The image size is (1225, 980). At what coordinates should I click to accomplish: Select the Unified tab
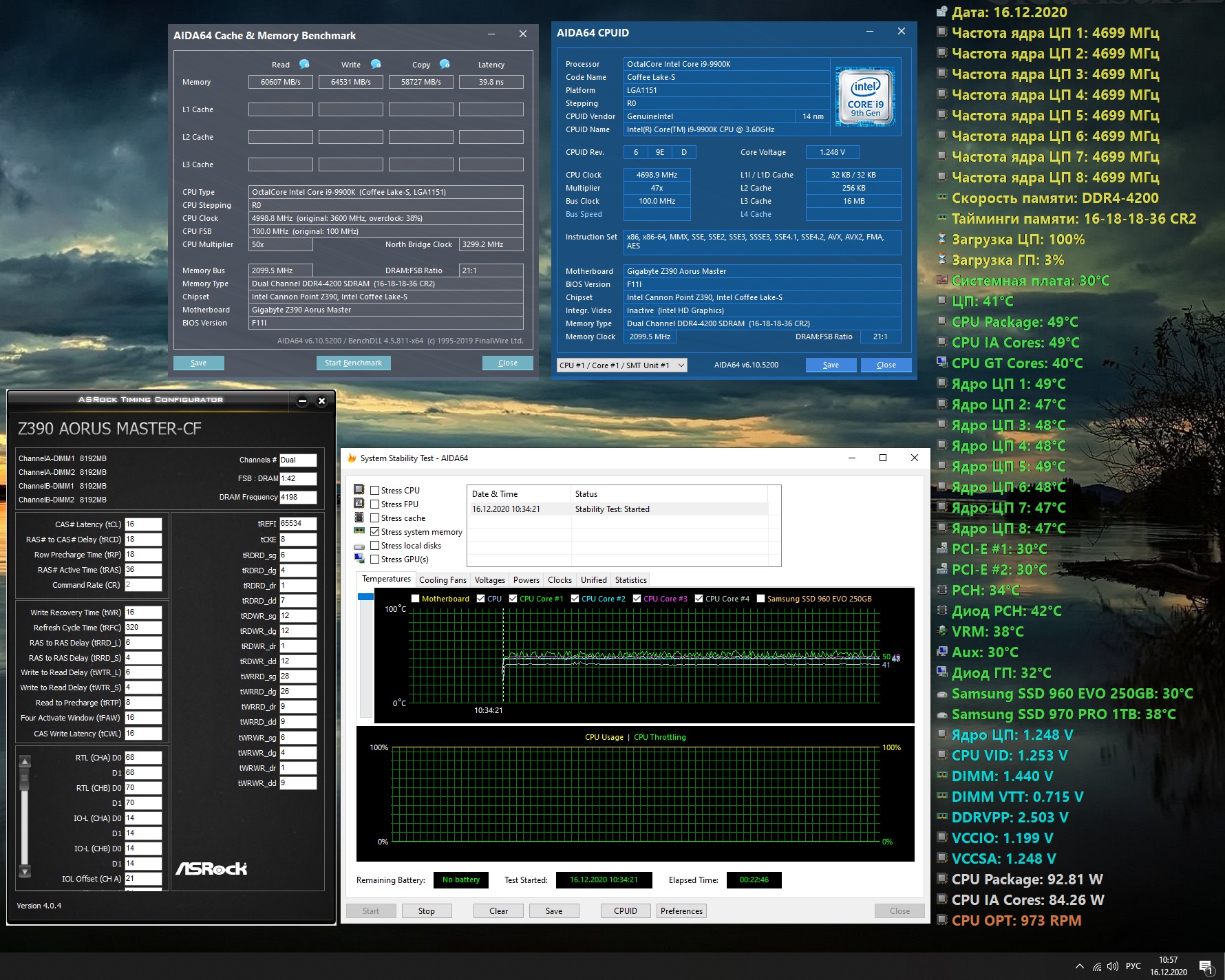593,580
